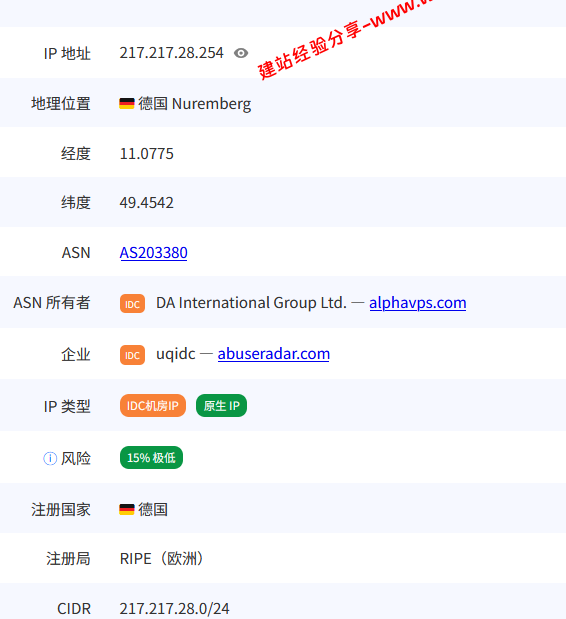Click the info icon beside 风险
This screenshot has height=619, width=566.
50,458
